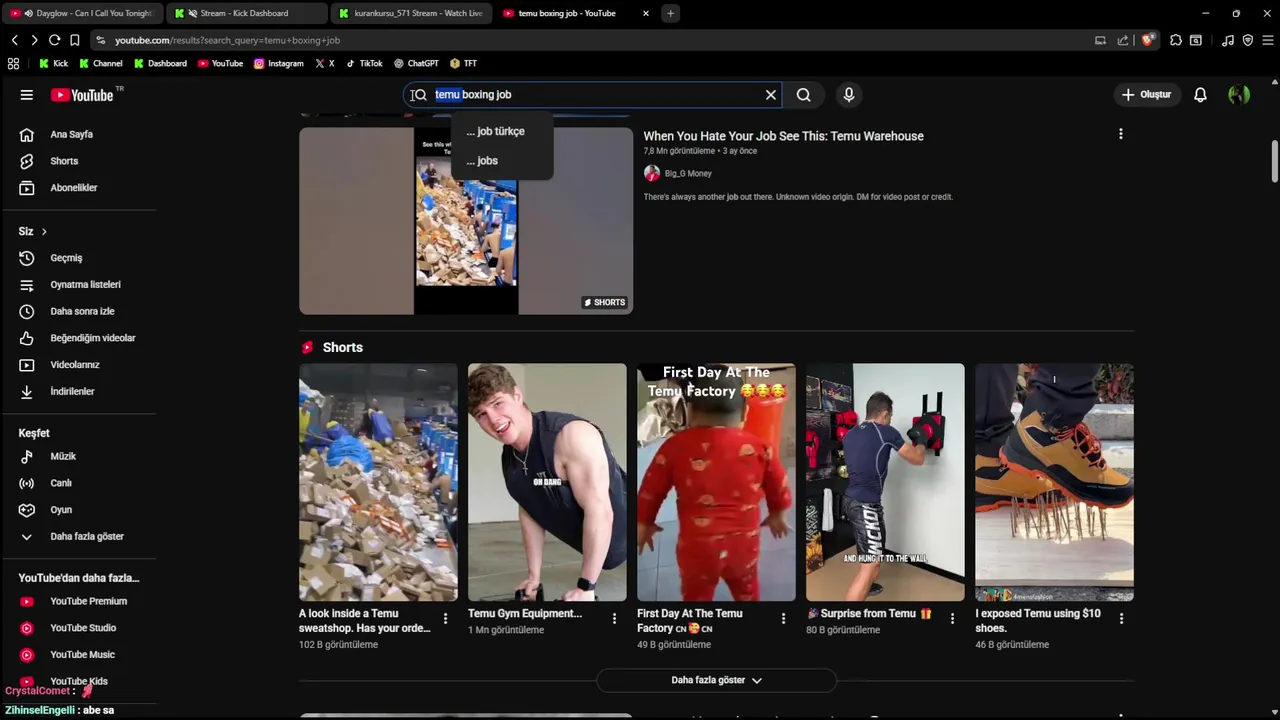This screenshot has width=1280, height=720.
Task: Switch to the Stream - Kick Dashboard tab
Action: [x=245, y=13]
